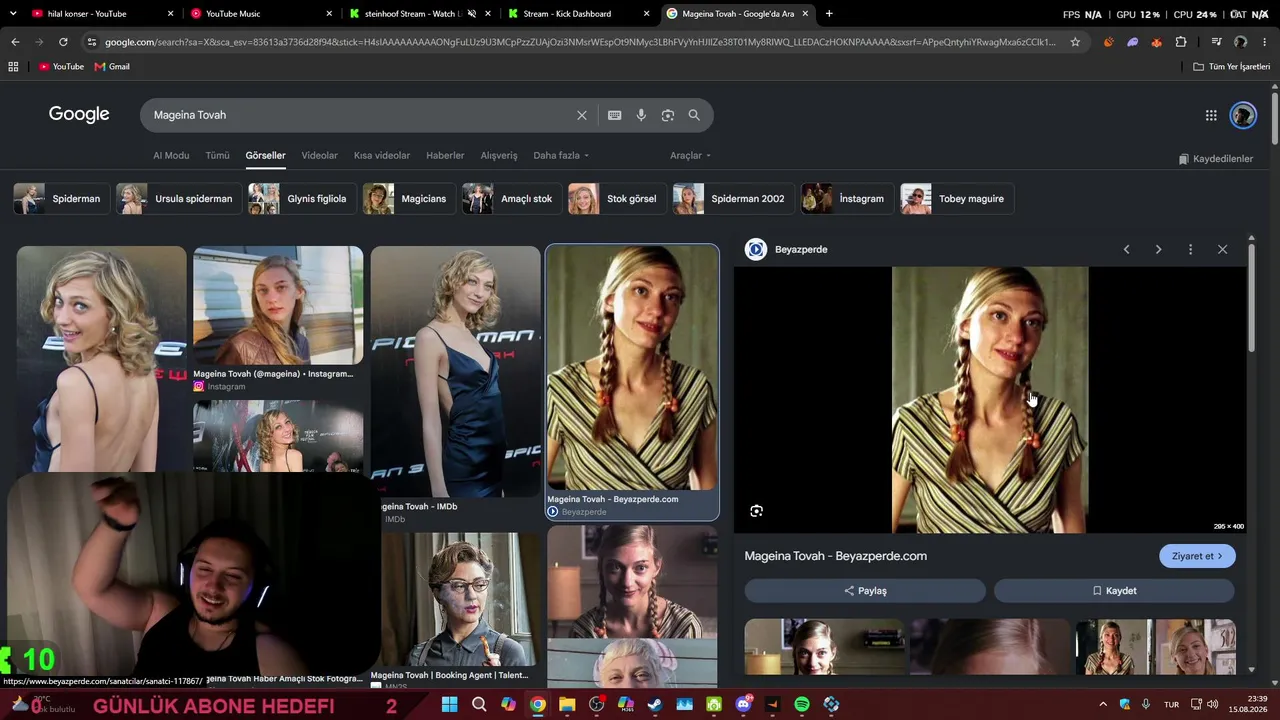The image size is (1280, 720).
Task: Open the Kısa videolar tab
Action: click(382, 156)
